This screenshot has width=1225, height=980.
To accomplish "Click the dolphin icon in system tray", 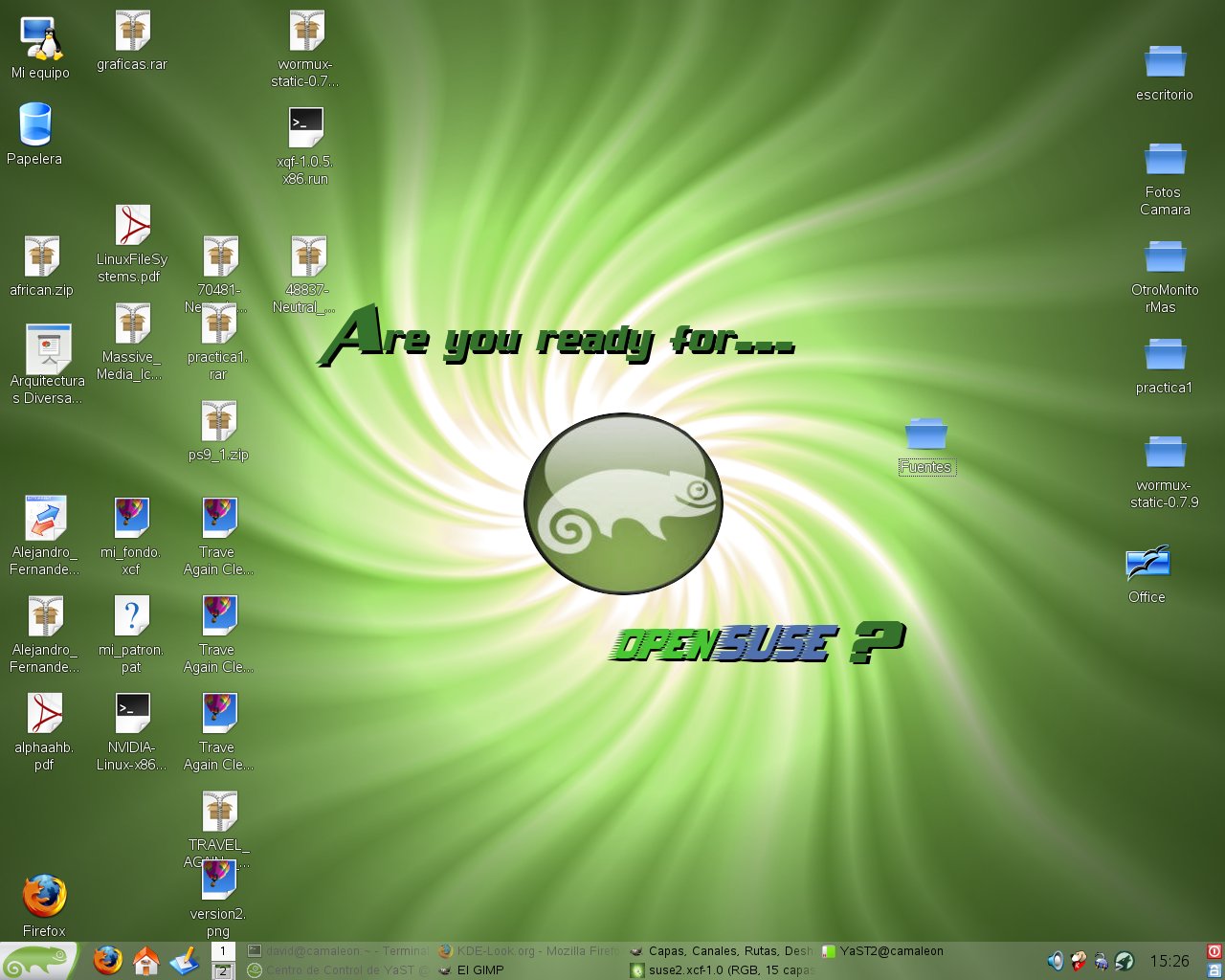I will click(x=1125, y=961).
